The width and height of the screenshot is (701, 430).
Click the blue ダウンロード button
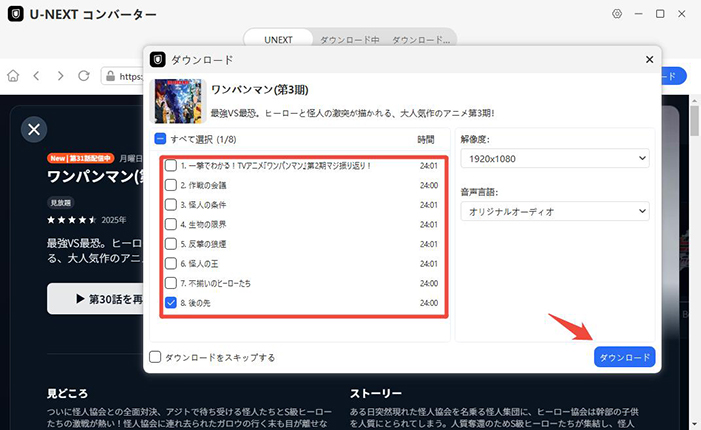pyautogui.click(x=625, y=357)
